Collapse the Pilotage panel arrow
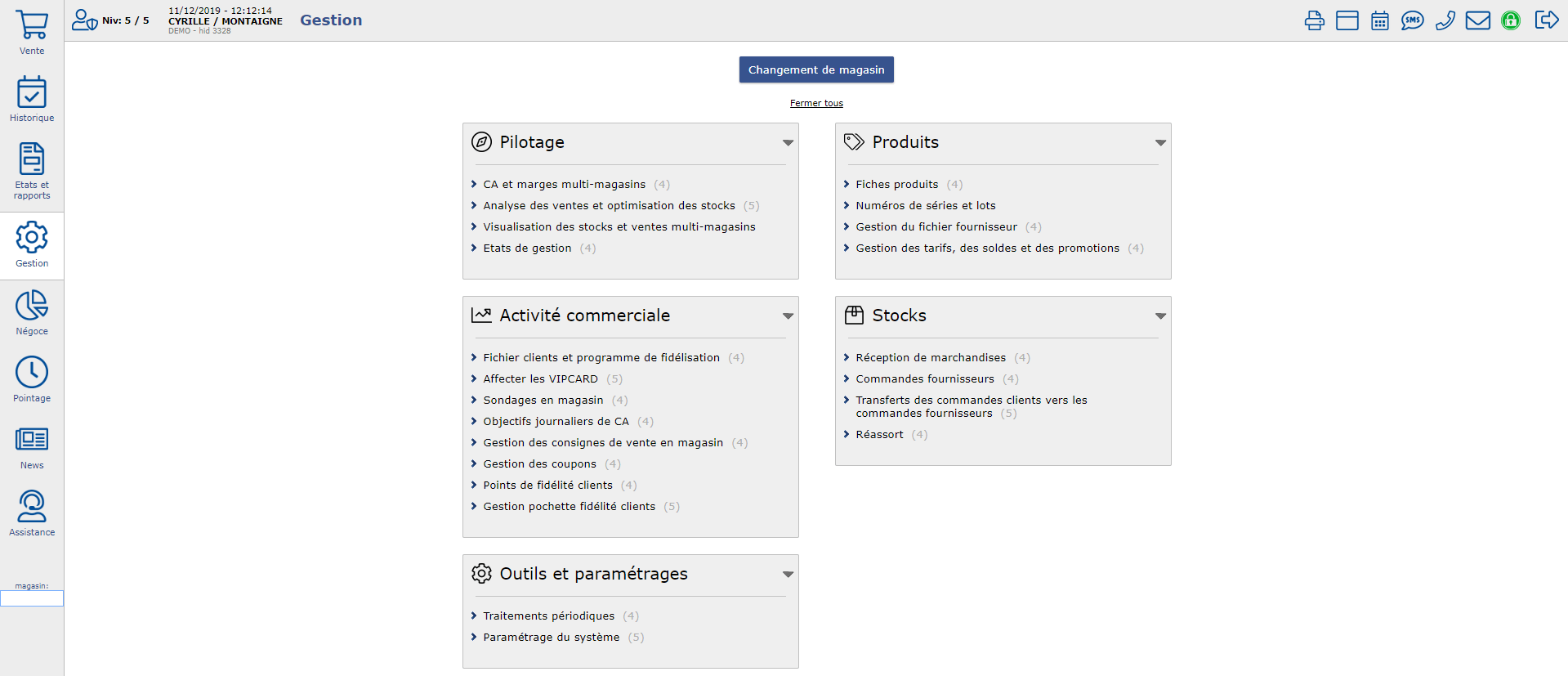This screenshot has height=676, width=1568. point(788,143)
